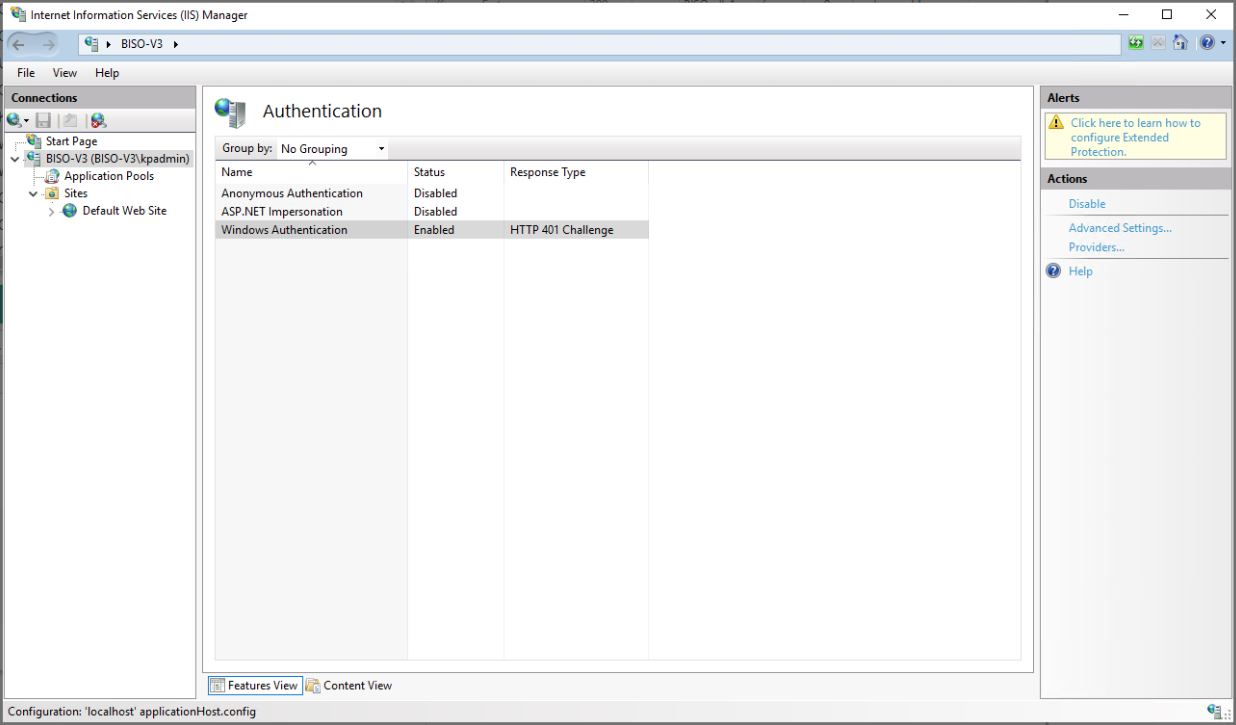Open the File menu
This screenshot has width=1236, height=725.
[26, 73]
